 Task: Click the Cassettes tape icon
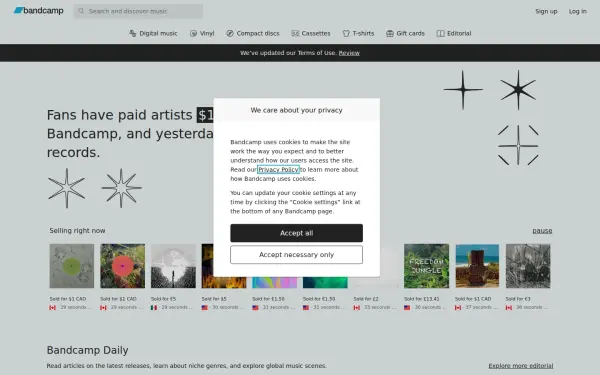coord(295,33)
